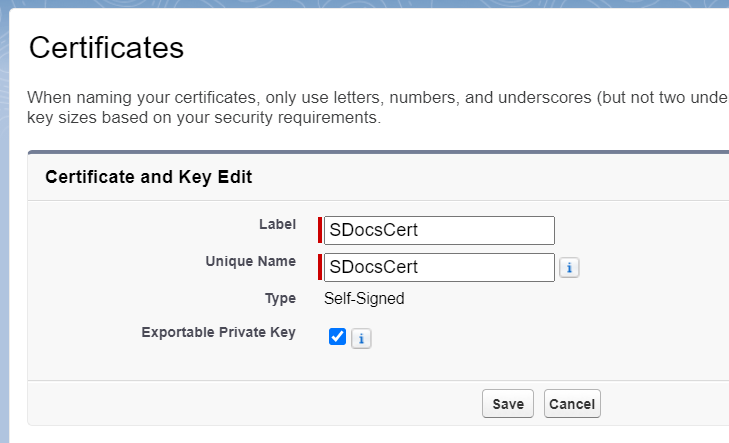Click the red required marker beside Label field
729x443 pixels.
point(320,230)
